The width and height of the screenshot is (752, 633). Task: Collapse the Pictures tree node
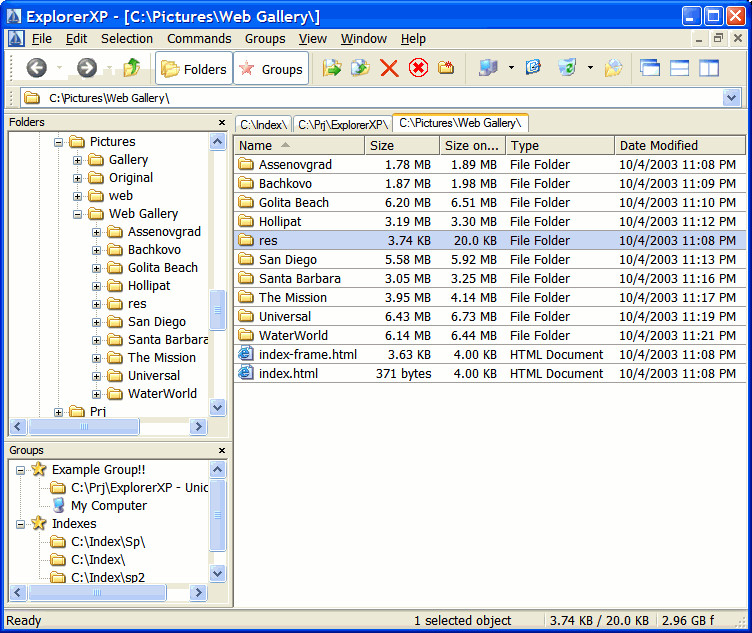click(59, 142)
